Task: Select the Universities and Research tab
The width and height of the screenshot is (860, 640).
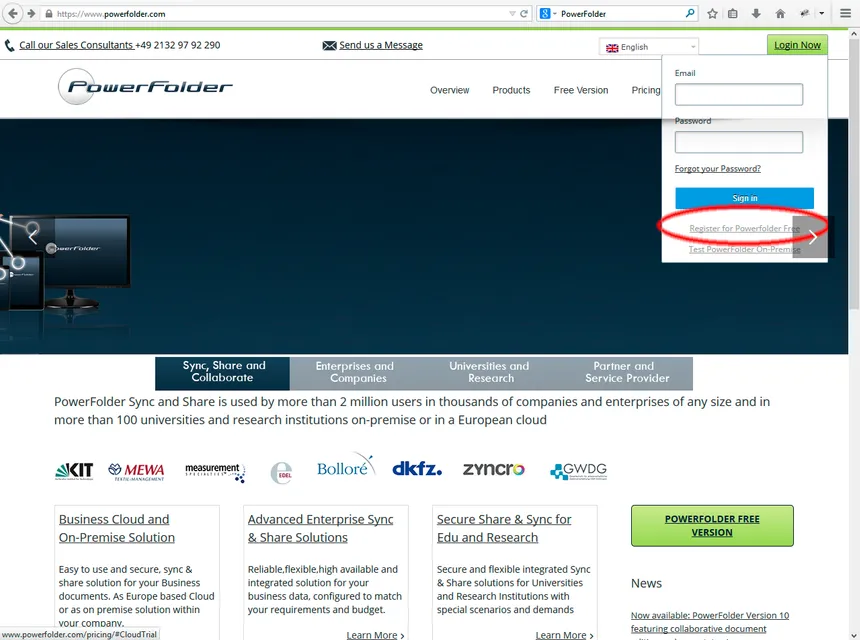Action: point(491,373)
